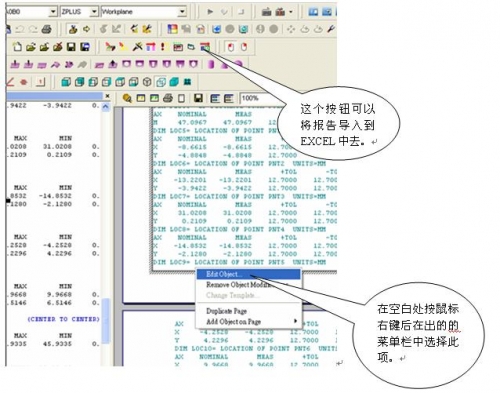Viewport: 500px width, 393px height.
Task: Click the red exclamation mark icon
Action: [163, 47]
